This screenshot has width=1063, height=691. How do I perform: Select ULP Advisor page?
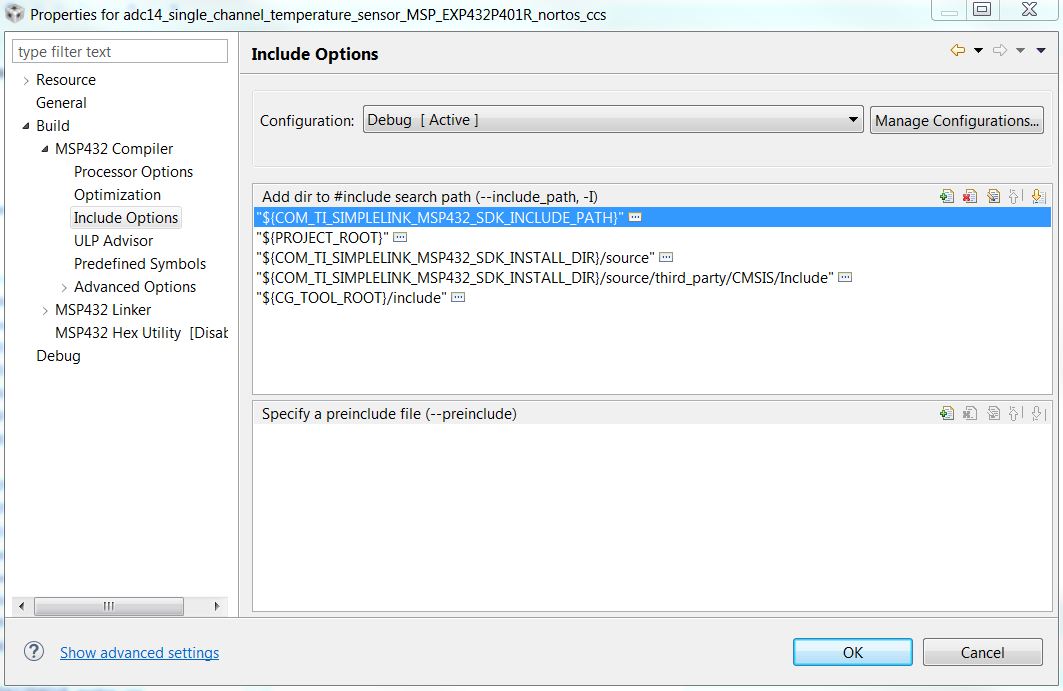[113, 241]
